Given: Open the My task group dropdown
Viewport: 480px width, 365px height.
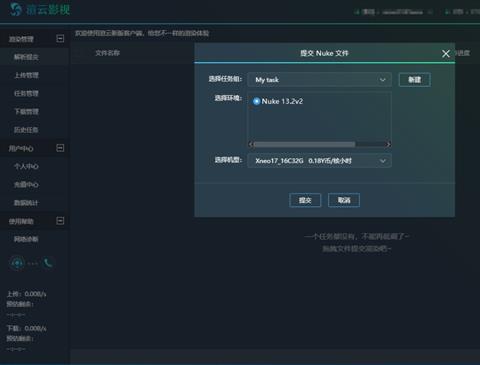Looking at the screenshot, I should pos(319,80).
